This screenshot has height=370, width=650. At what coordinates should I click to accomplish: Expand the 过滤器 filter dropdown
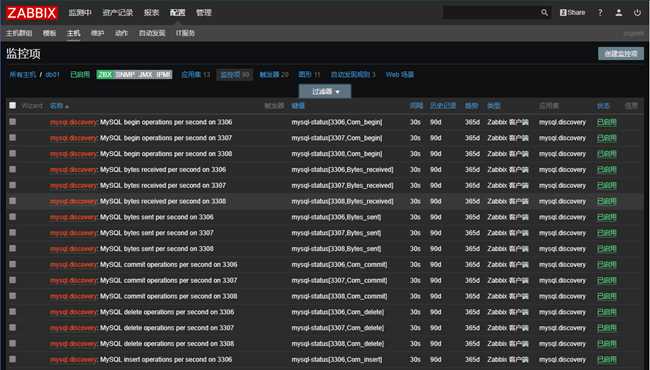click(x=325, y=92)
